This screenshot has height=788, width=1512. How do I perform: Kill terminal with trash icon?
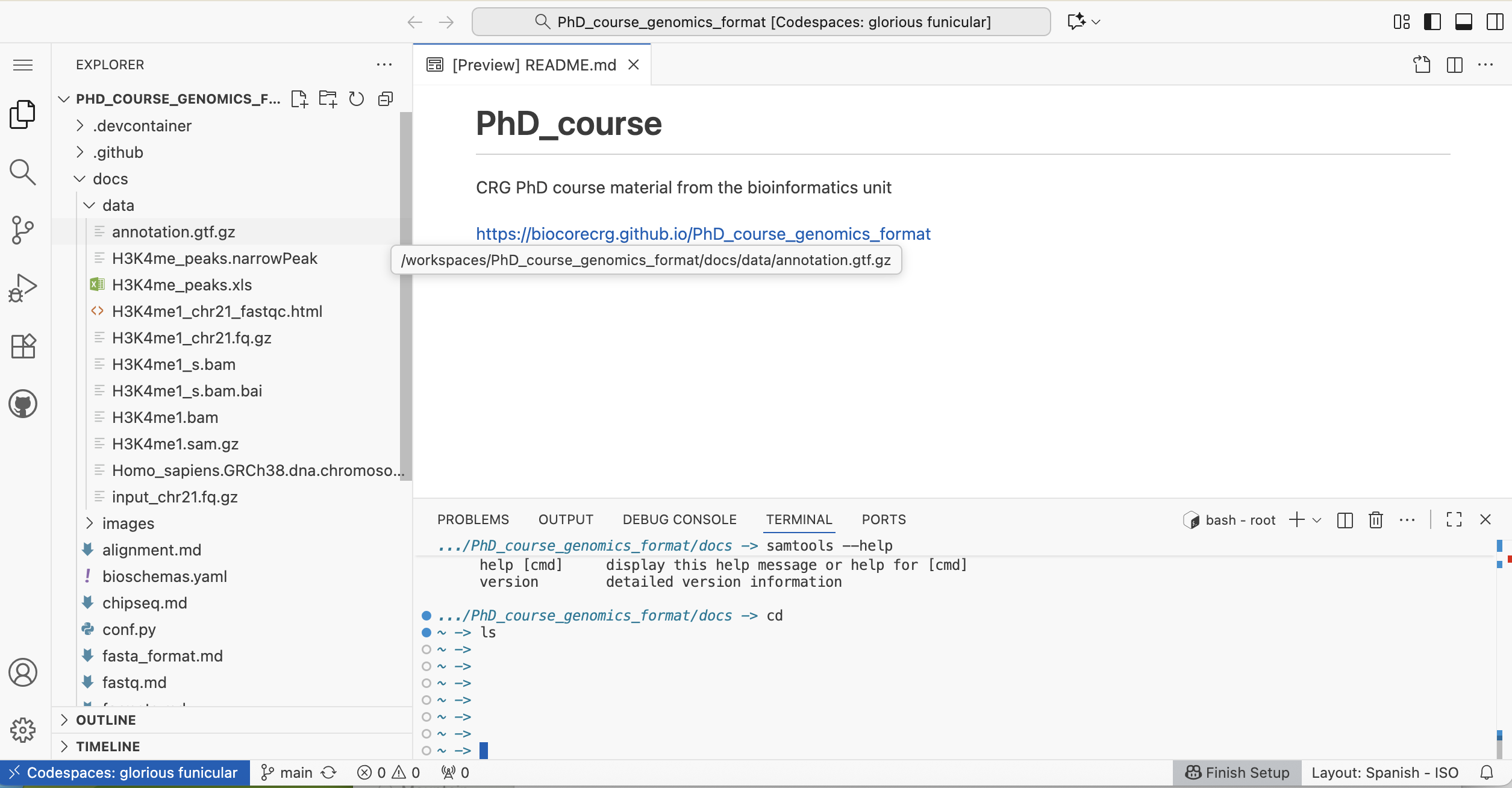point(1376,520)
